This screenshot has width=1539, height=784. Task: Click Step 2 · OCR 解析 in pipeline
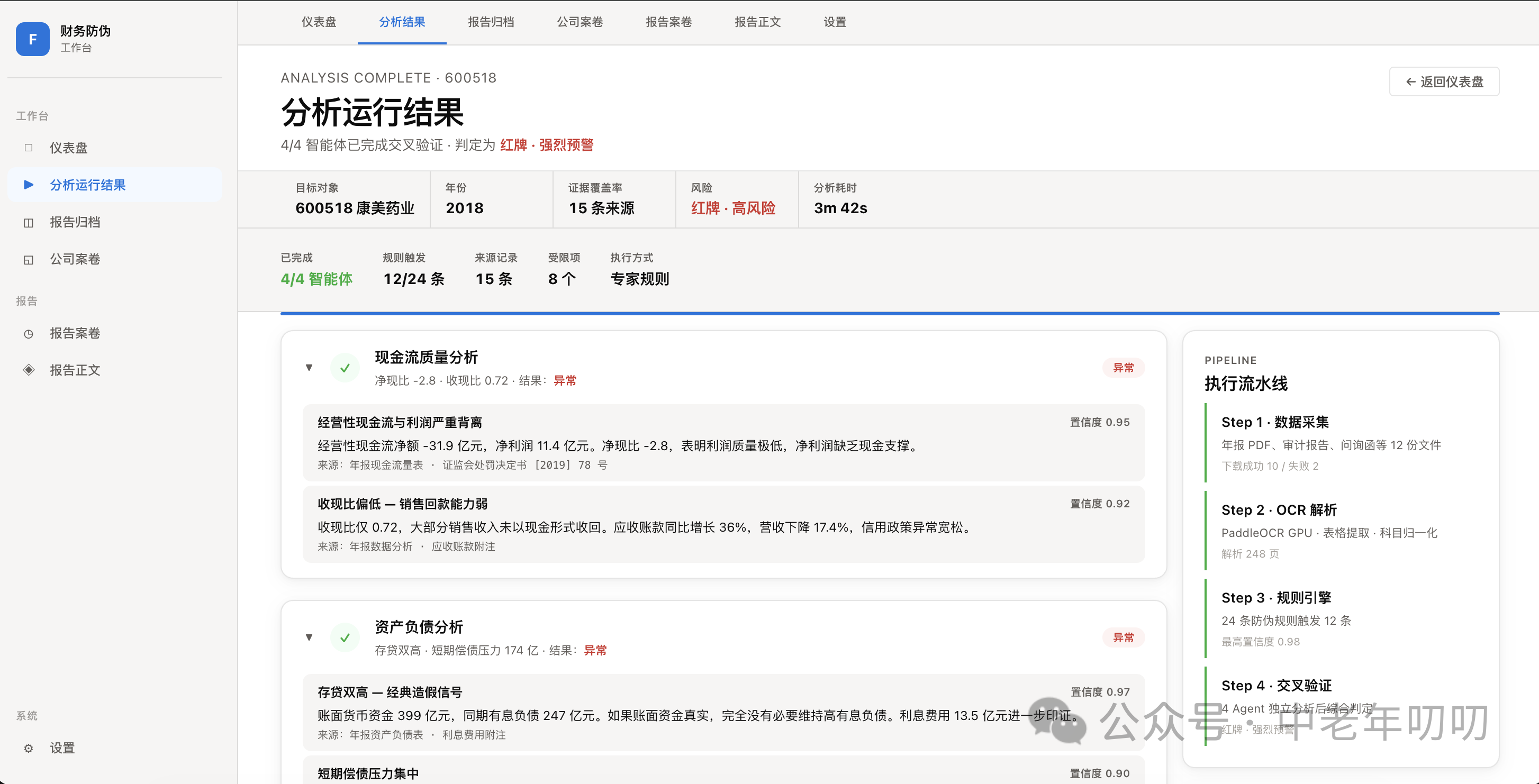tap(1341, 531)
